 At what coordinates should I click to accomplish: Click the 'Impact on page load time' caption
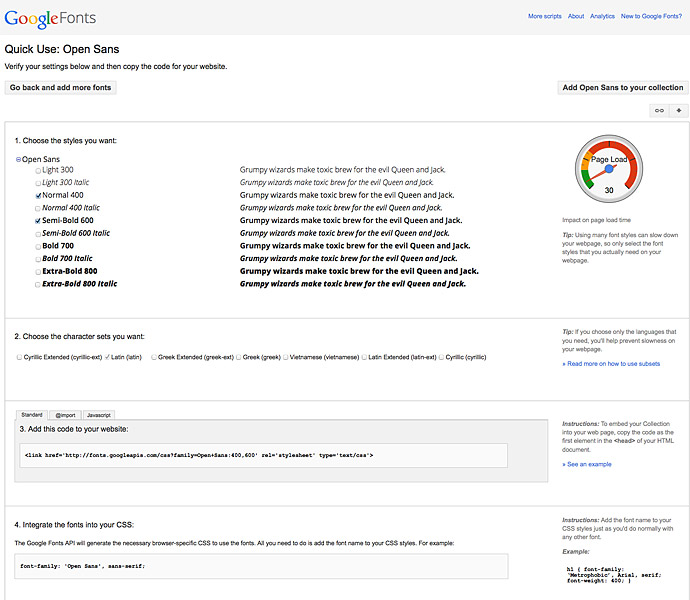(596, 220)
